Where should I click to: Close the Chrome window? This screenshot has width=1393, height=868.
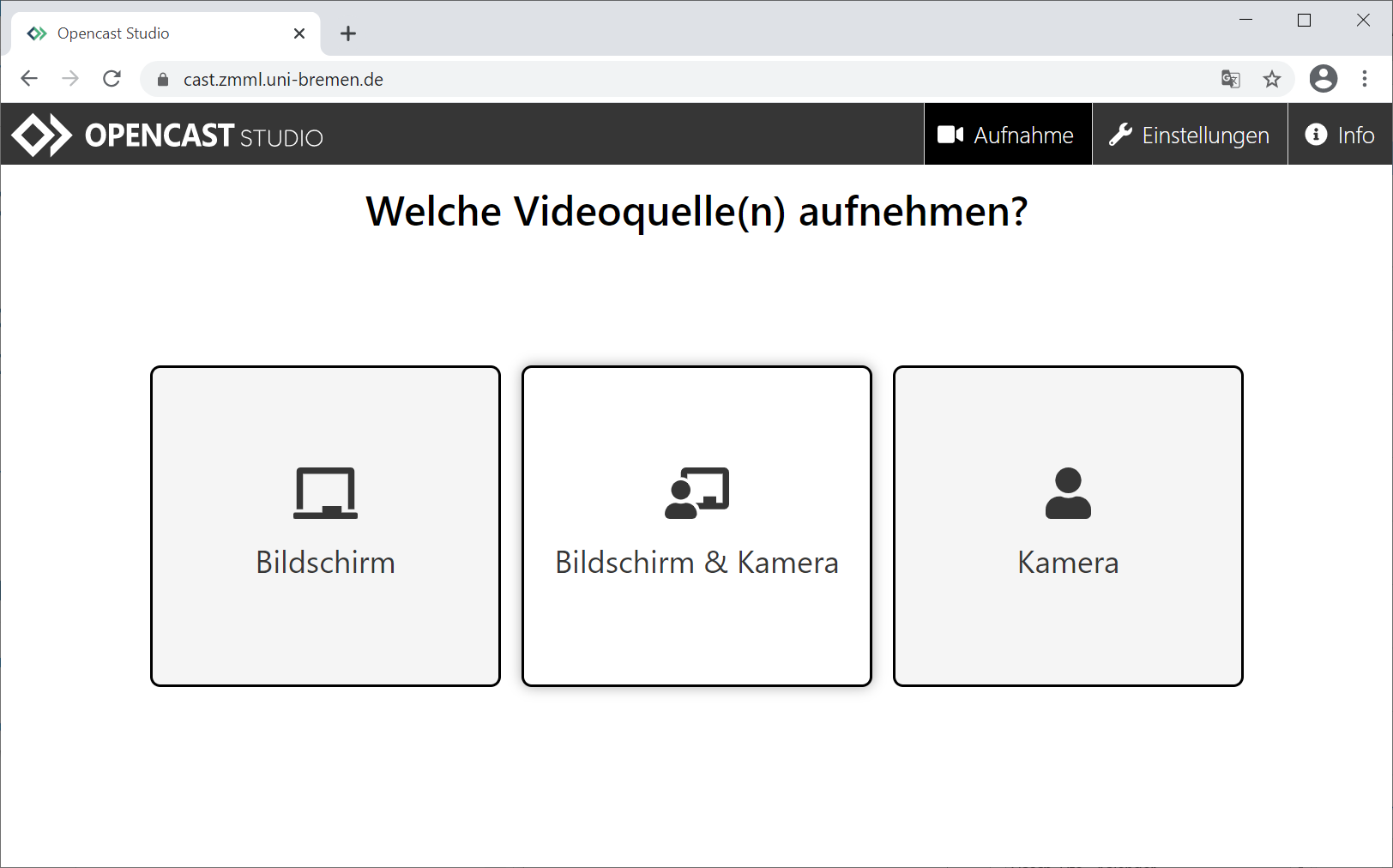[x=1363, y=20]
